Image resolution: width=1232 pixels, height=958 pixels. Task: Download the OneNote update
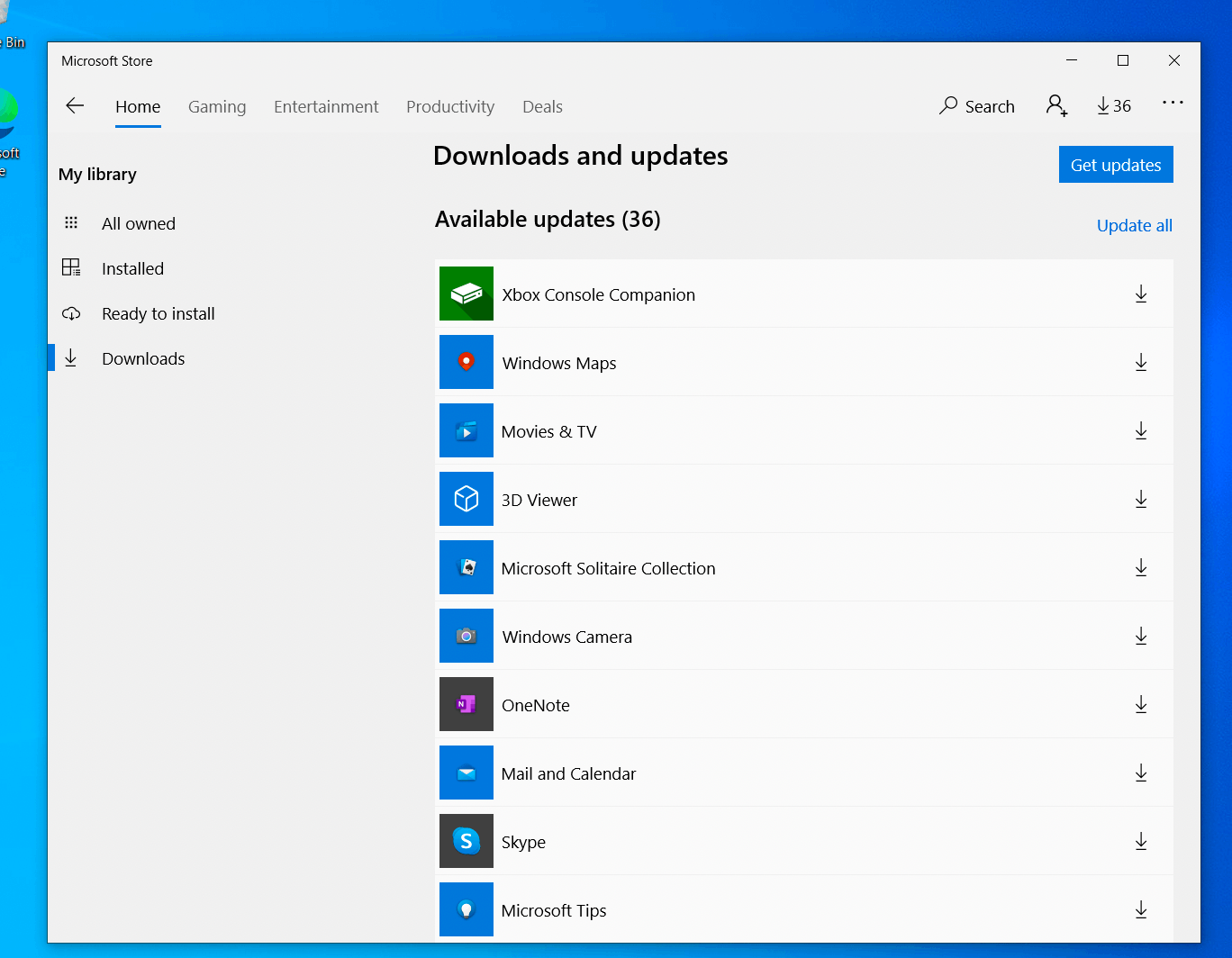[1141, 705]
